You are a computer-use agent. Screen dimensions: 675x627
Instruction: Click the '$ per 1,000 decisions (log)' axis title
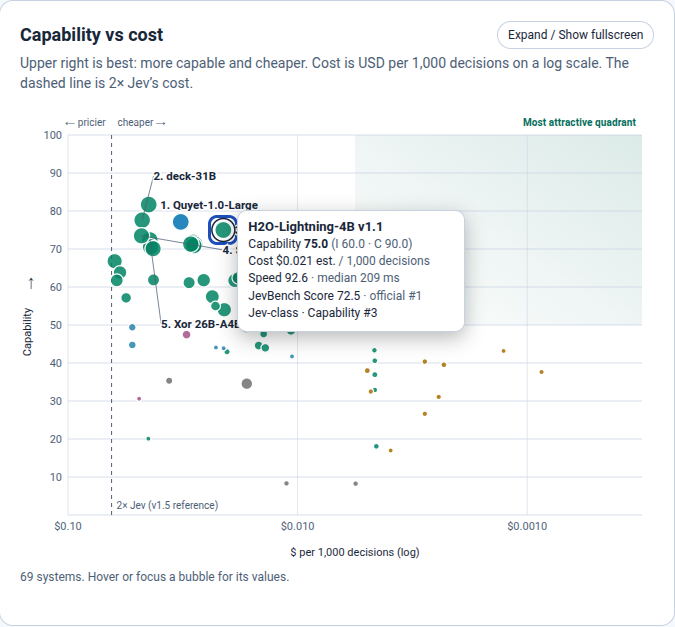click(355, 552)
